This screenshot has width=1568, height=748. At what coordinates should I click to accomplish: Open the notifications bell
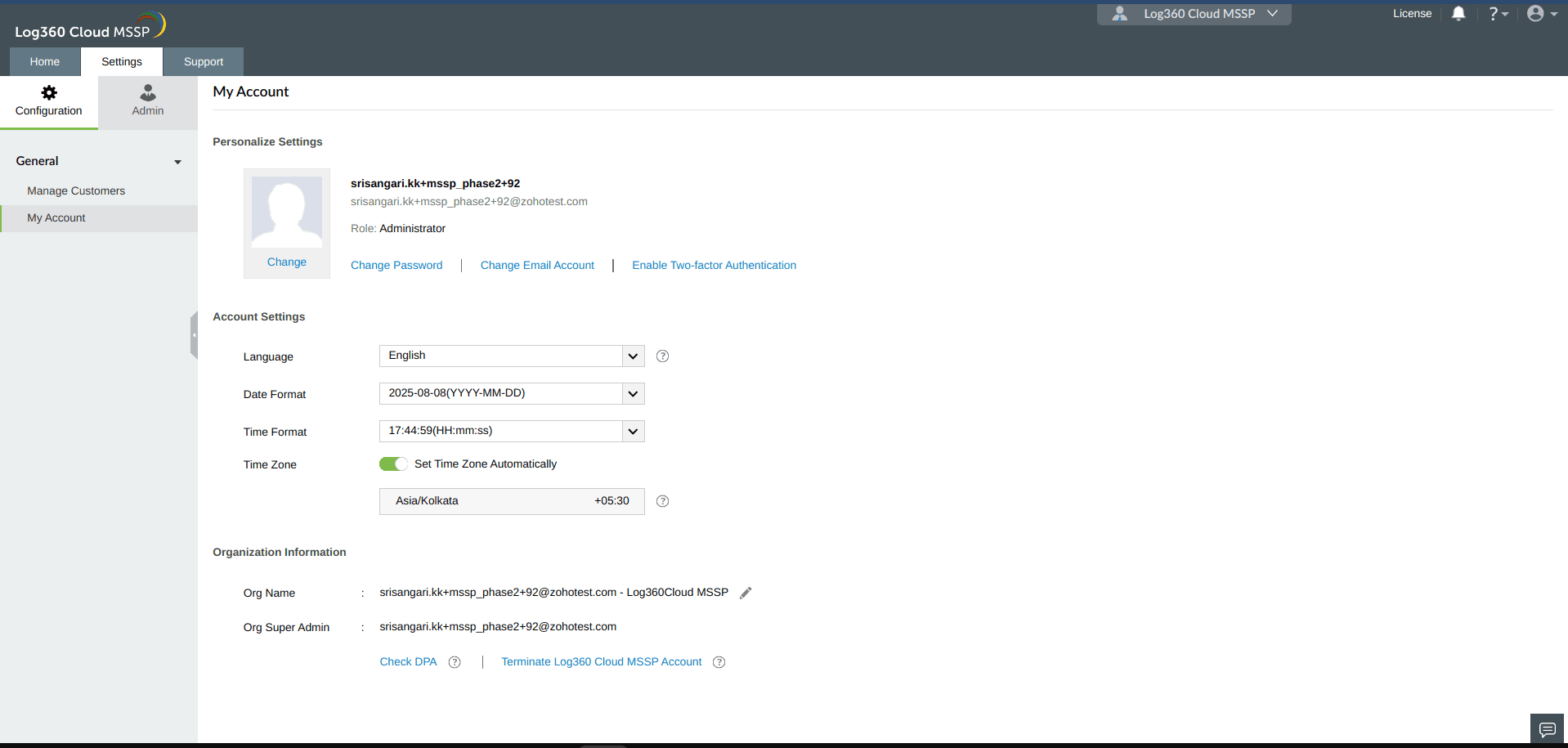pos(1458,13)
